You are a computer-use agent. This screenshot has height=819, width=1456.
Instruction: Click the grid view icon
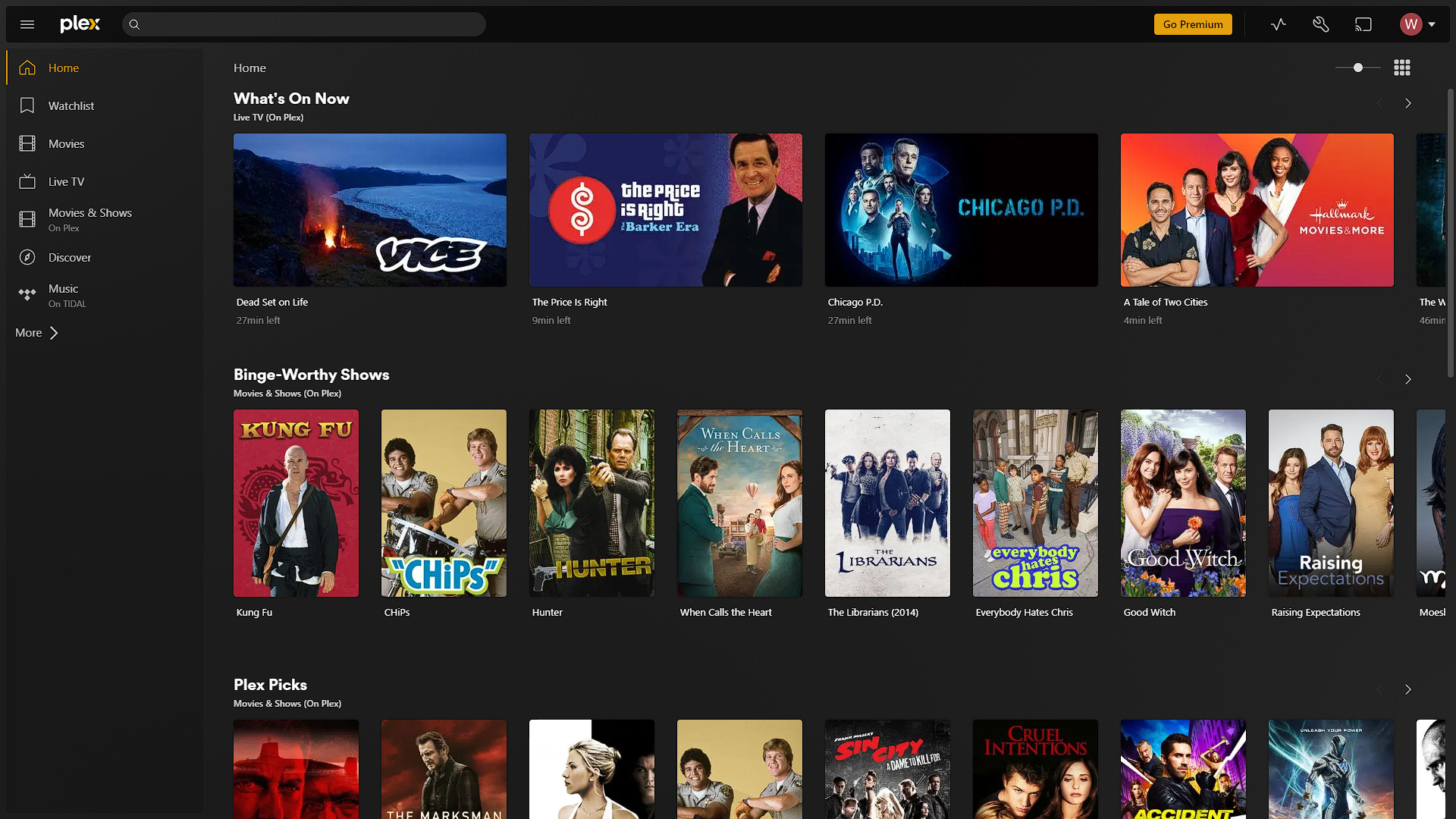point(1402,67)
